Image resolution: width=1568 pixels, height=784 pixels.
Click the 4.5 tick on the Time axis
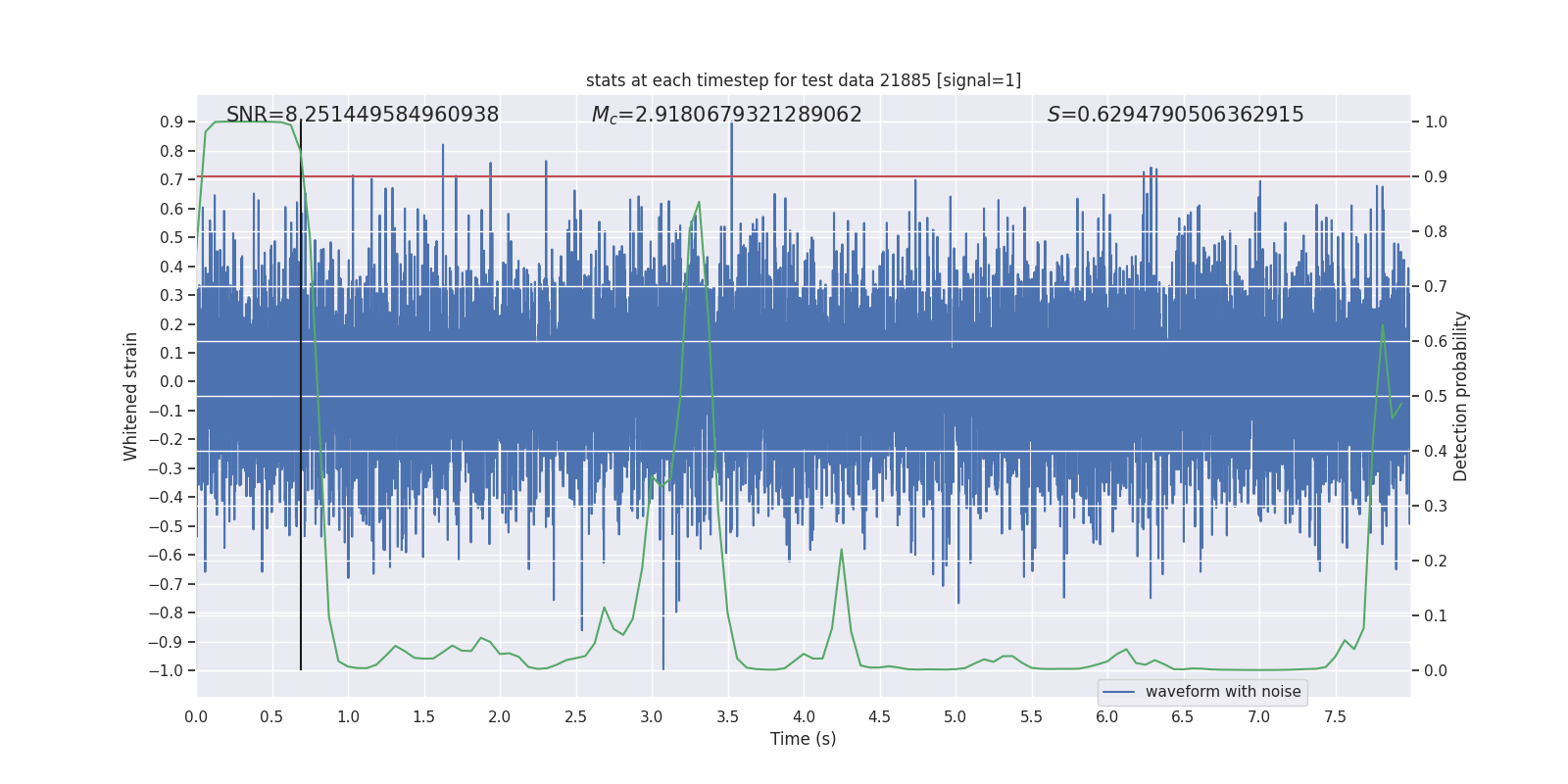click(x=879, y=716)
